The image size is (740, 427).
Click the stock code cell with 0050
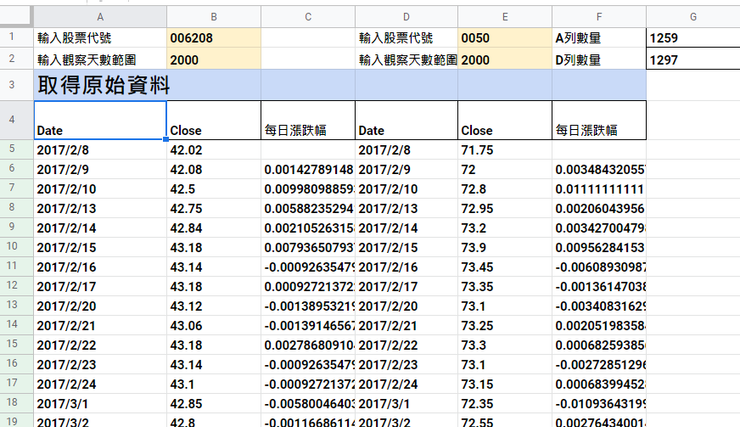pyautogui.click(x=504, y=38)
